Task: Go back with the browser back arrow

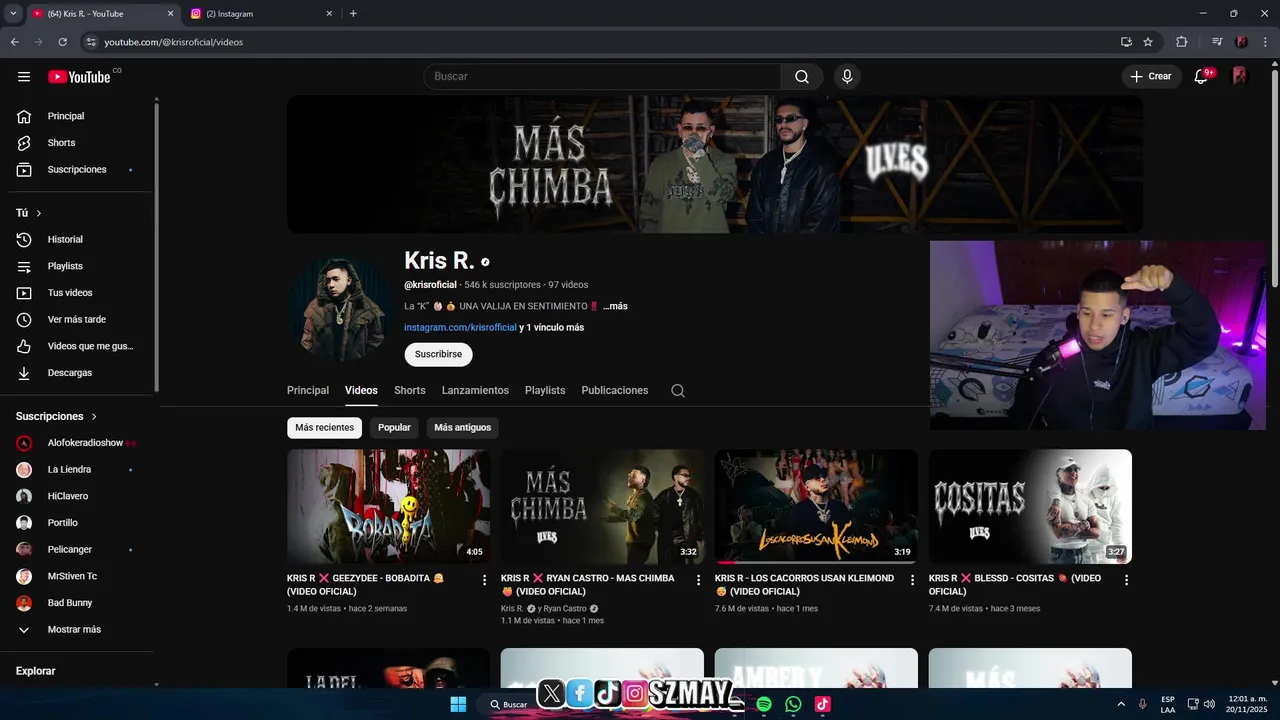Action: pos(14,42)
